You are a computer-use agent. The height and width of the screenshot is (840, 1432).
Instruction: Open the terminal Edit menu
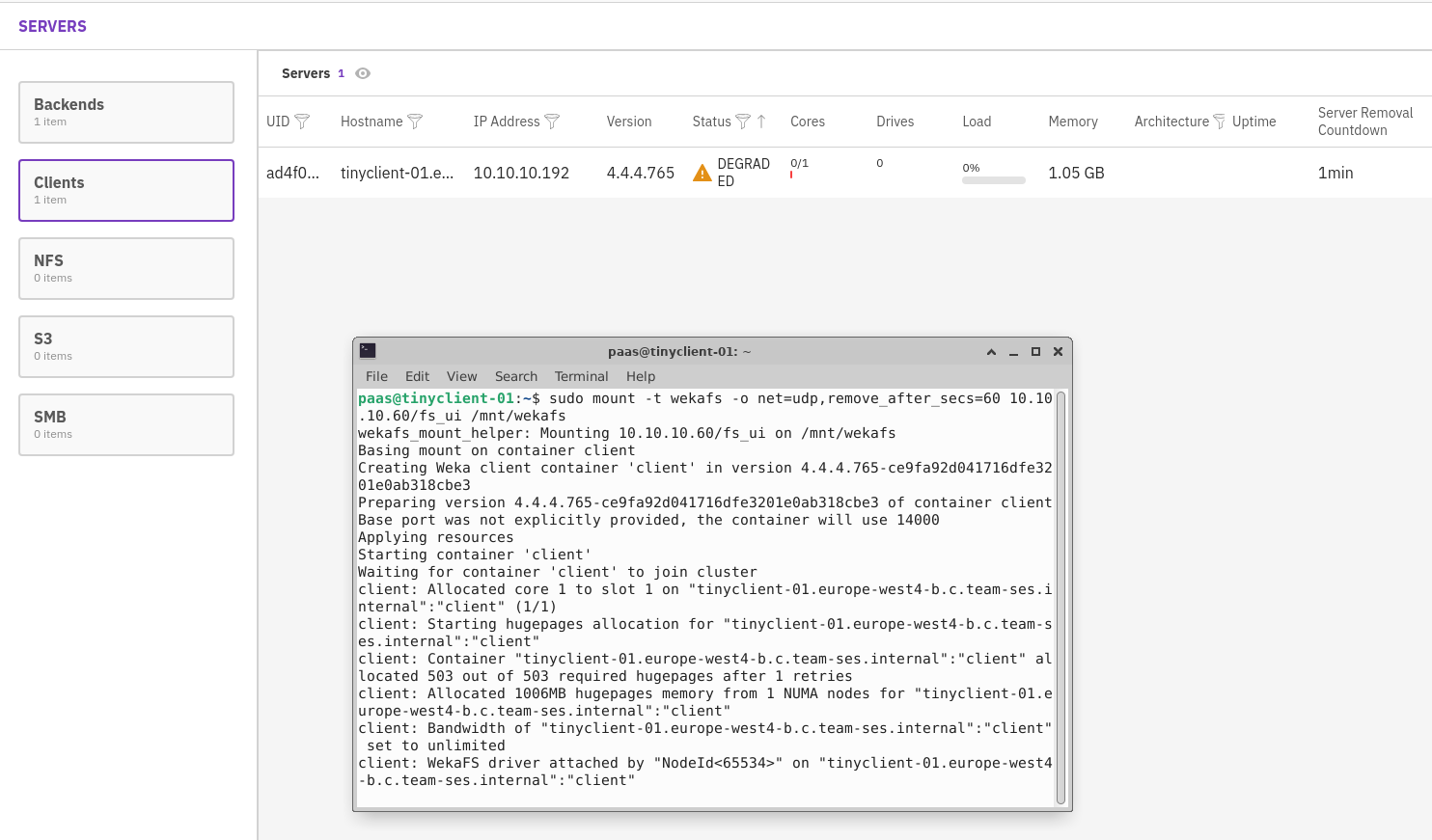click(x=417, y=376)
